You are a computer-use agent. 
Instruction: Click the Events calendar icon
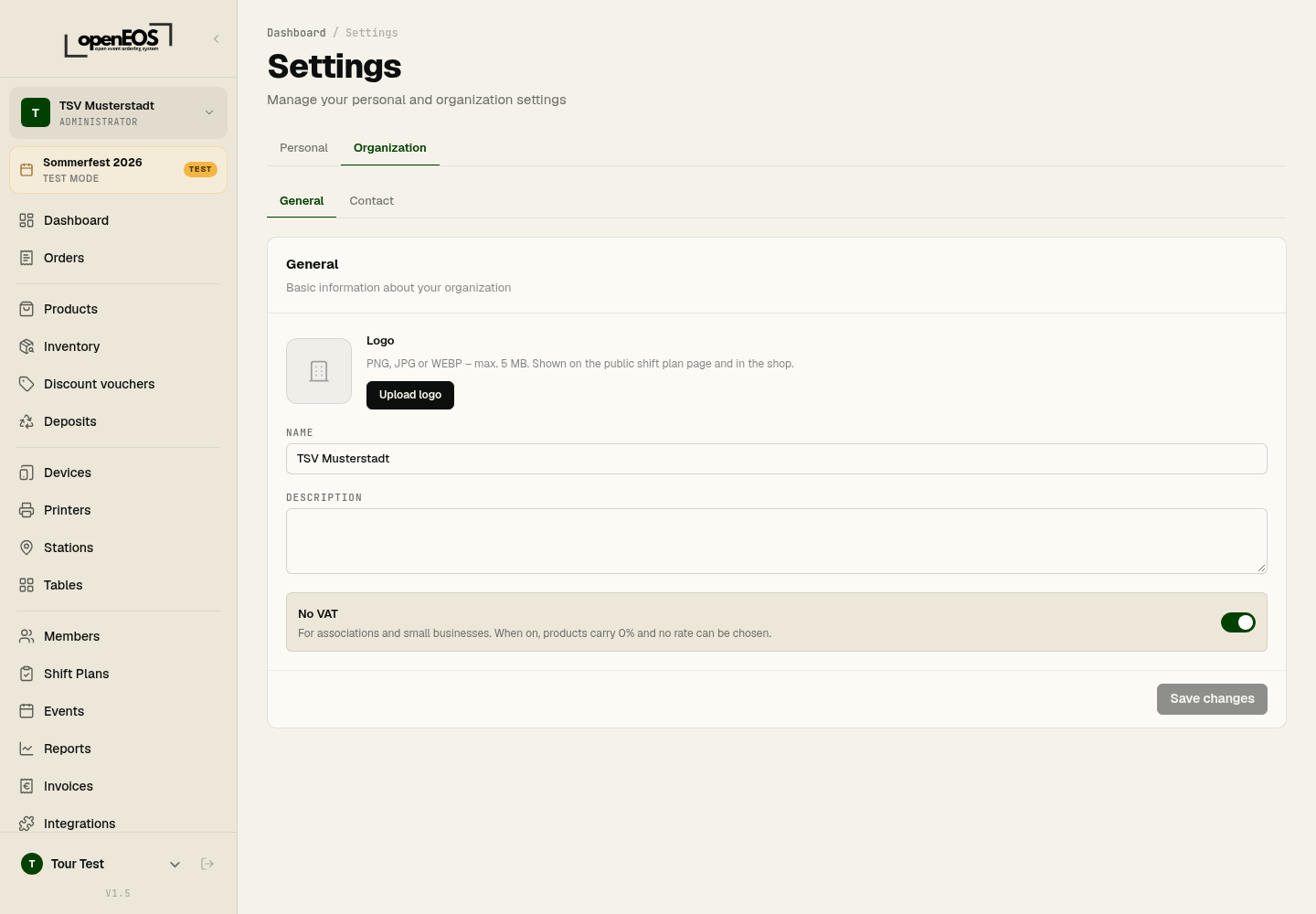coord(27,711)
